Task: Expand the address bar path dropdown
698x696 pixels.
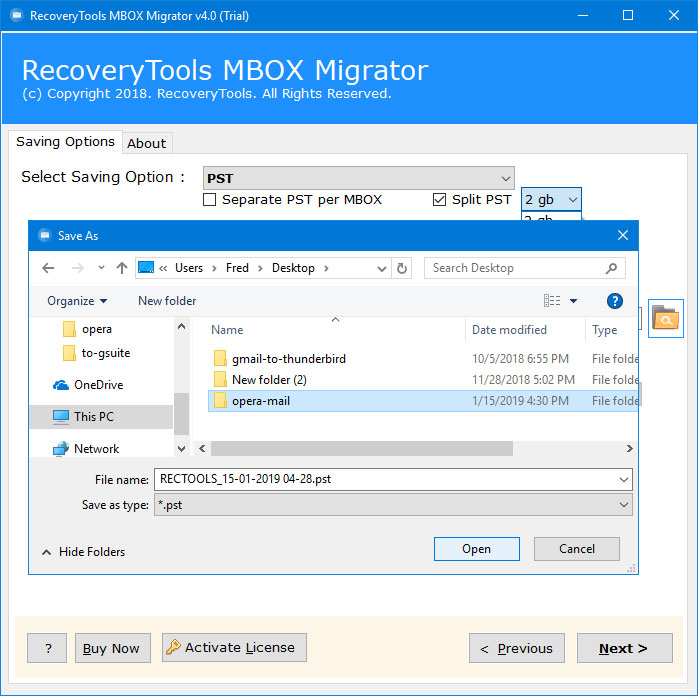Action: pyautogui.click(x=381, y=268)
